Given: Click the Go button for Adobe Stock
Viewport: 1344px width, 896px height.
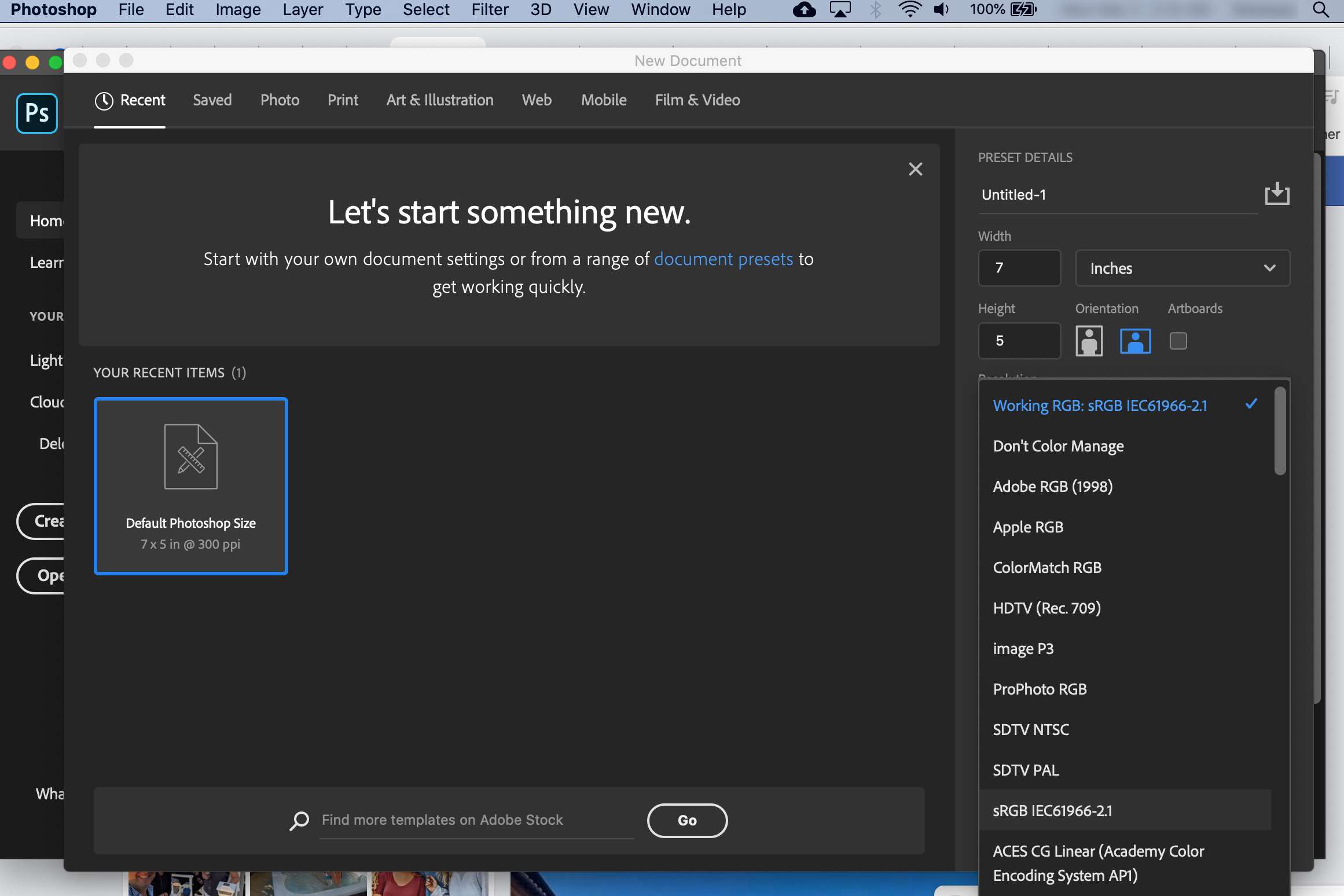Looking at the screenshot, I should [687, 820].
